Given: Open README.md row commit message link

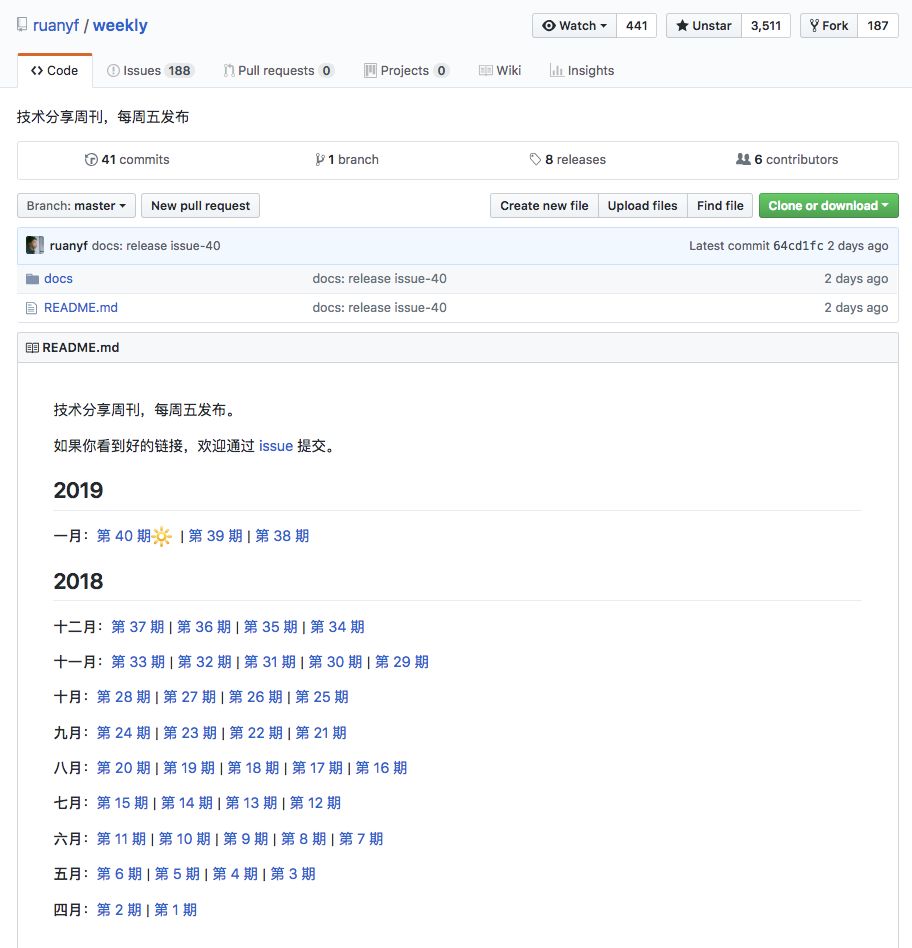Looking at the screenshot, I should click(x=379, y=308).
